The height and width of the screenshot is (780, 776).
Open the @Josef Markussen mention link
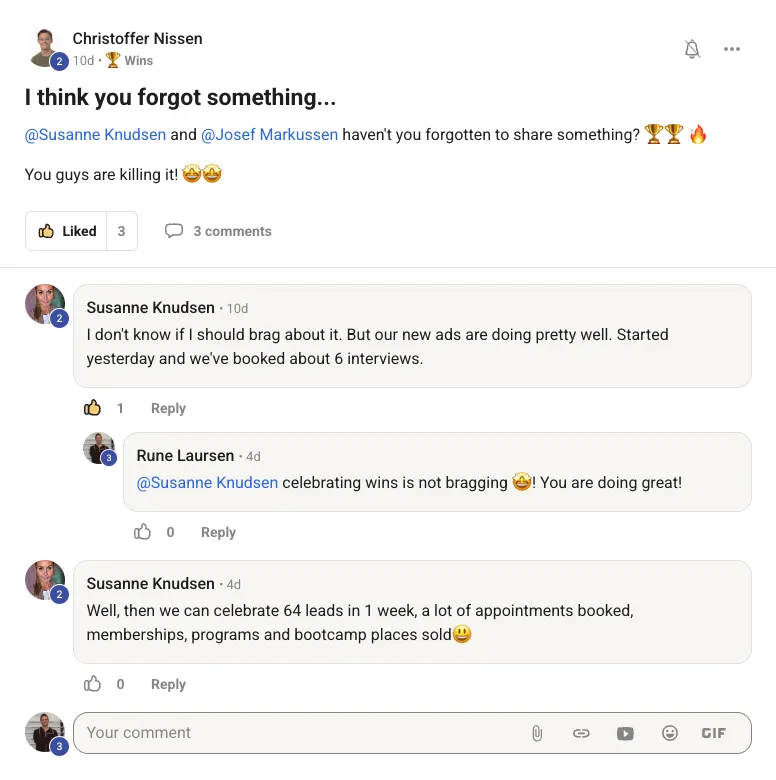point(269,134)
